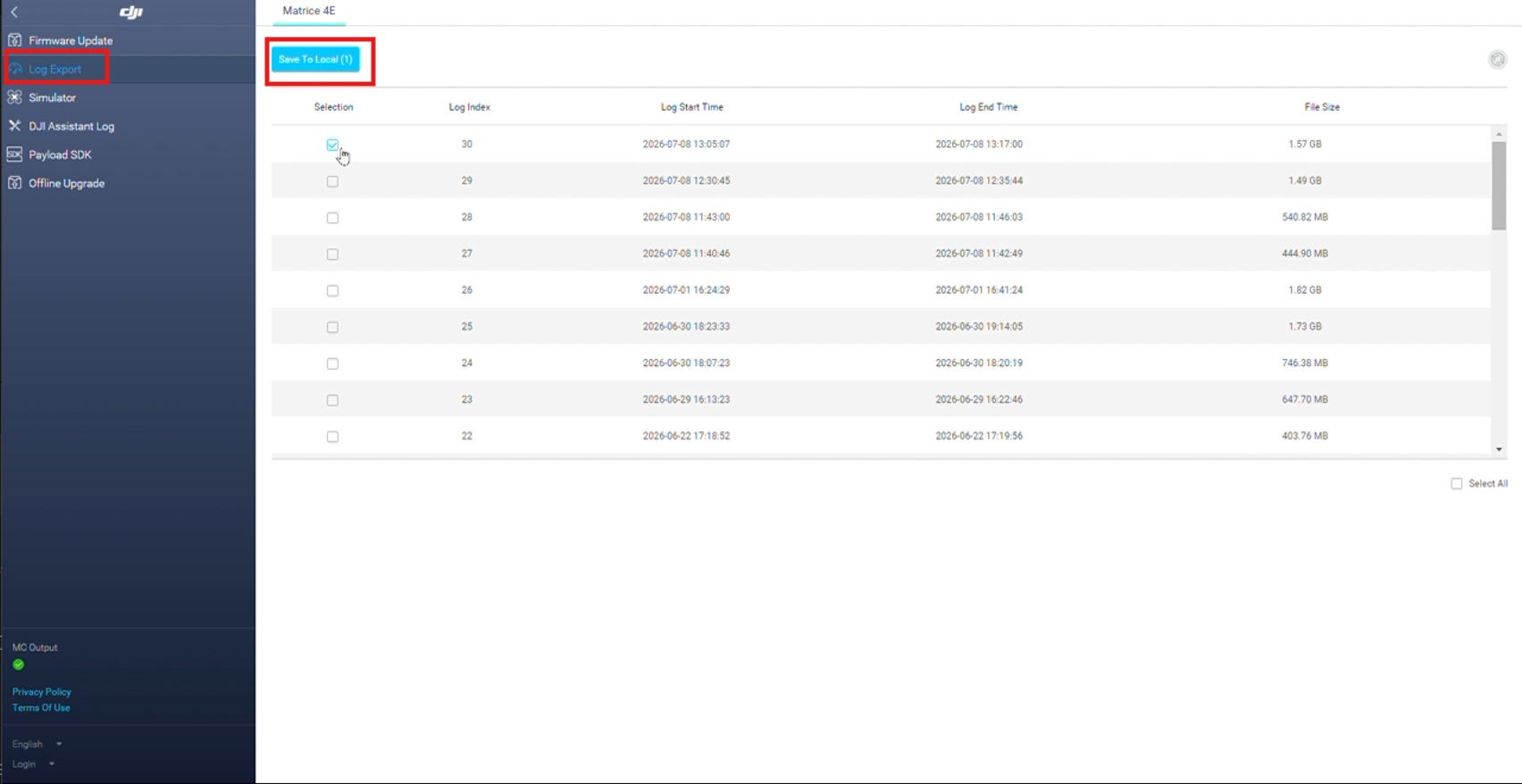The image size is (1522, 784).
Task: Click start time 2026-07-01 16:24:29
Action: [x=686, y=290]
